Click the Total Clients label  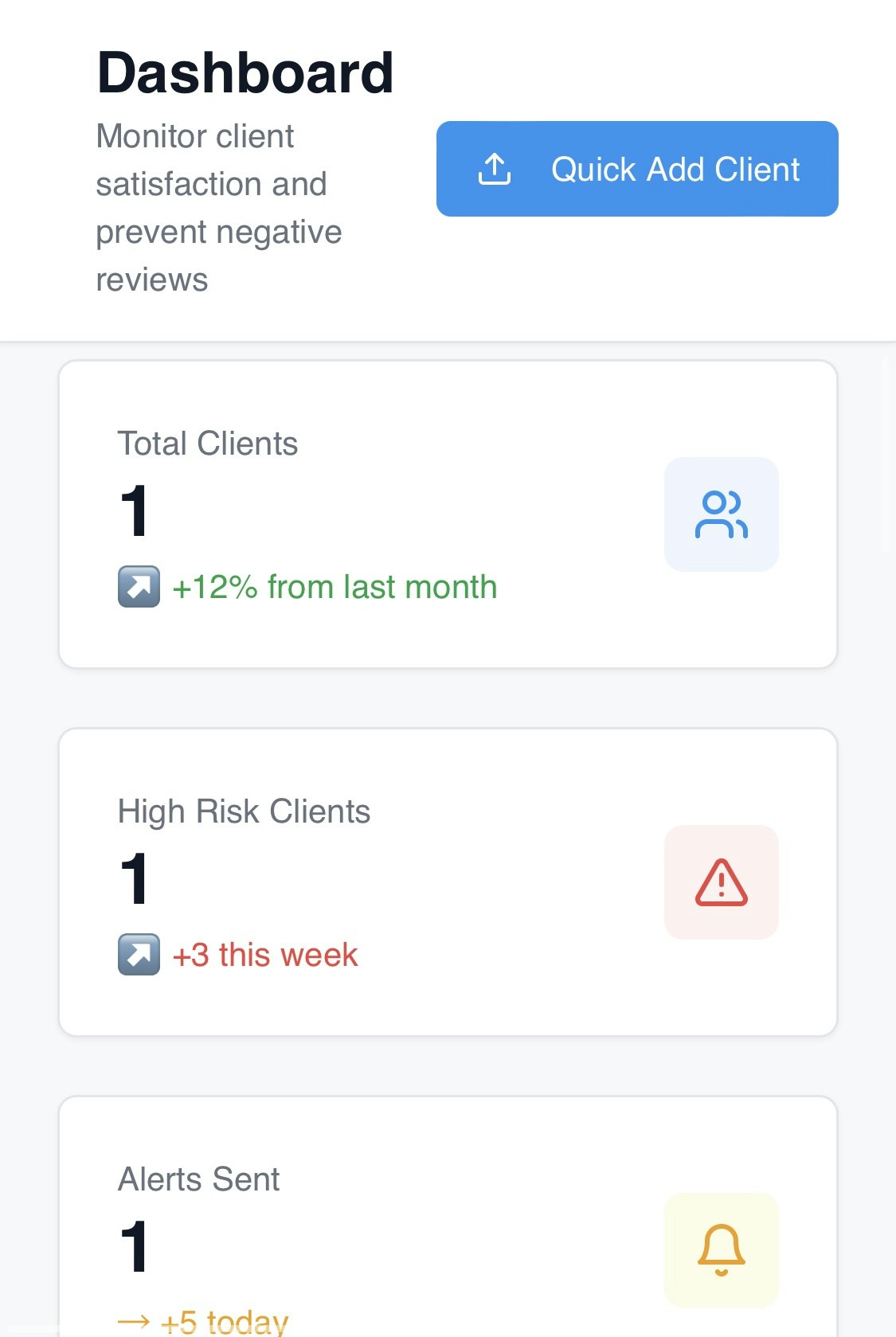(208, 444)
